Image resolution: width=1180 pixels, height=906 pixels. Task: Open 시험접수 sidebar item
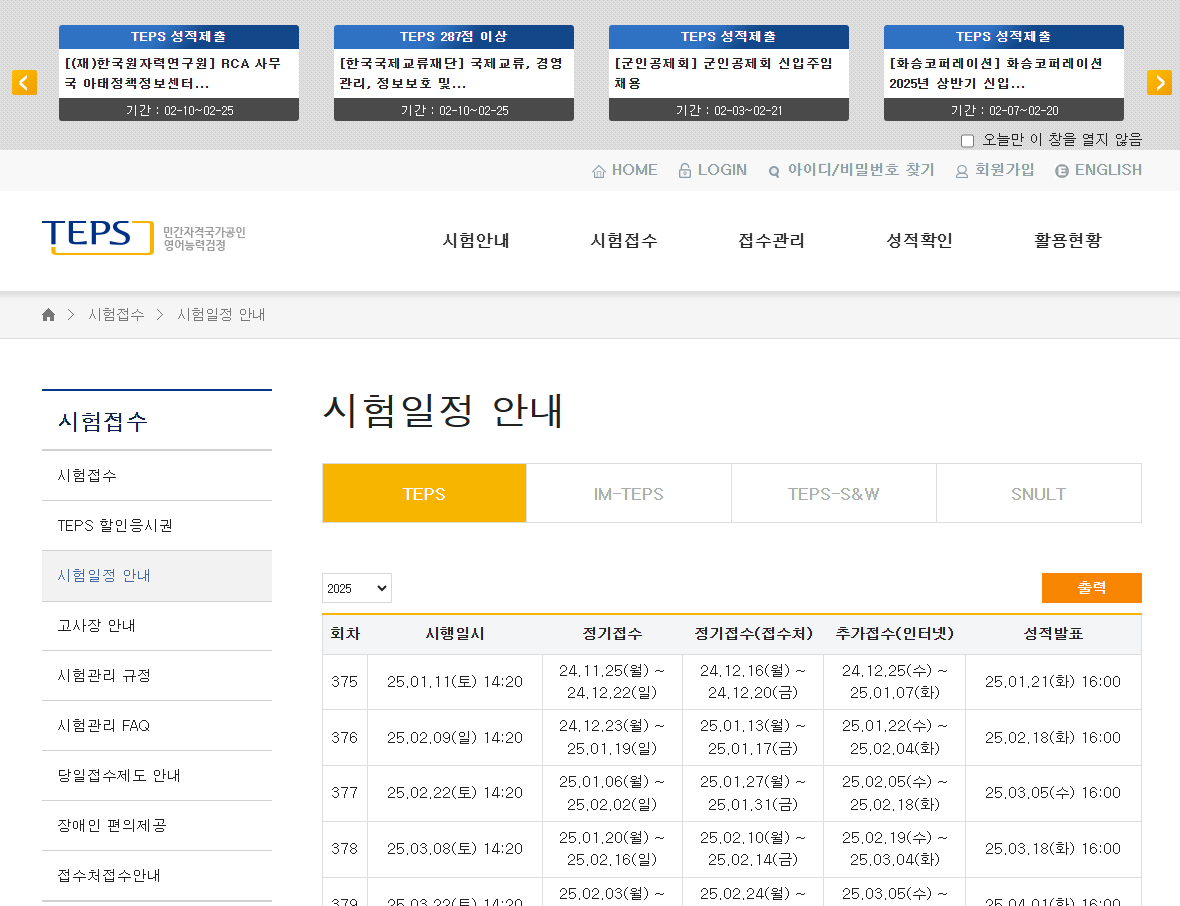point(157,476)
